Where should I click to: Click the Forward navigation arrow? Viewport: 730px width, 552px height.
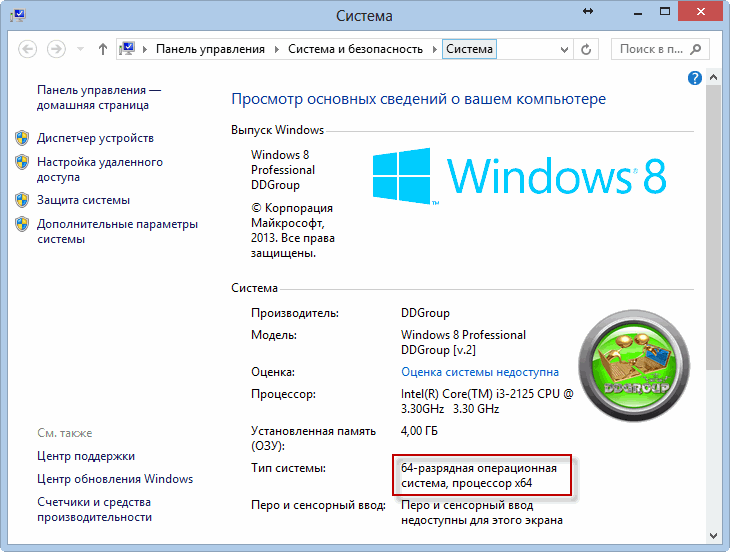click(56, 49)
